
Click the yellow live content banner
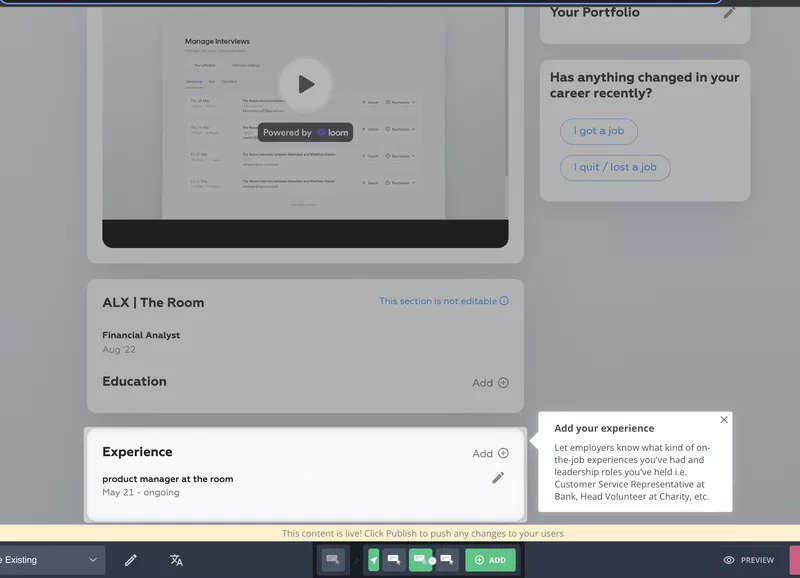click(400, 533)
